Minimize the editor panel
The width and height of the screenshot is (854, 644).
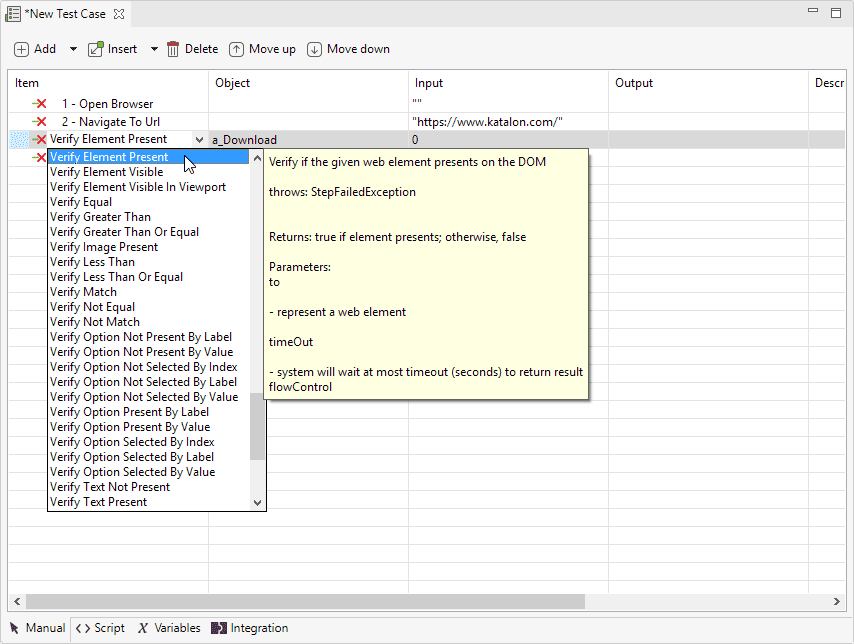pos(813,10)
